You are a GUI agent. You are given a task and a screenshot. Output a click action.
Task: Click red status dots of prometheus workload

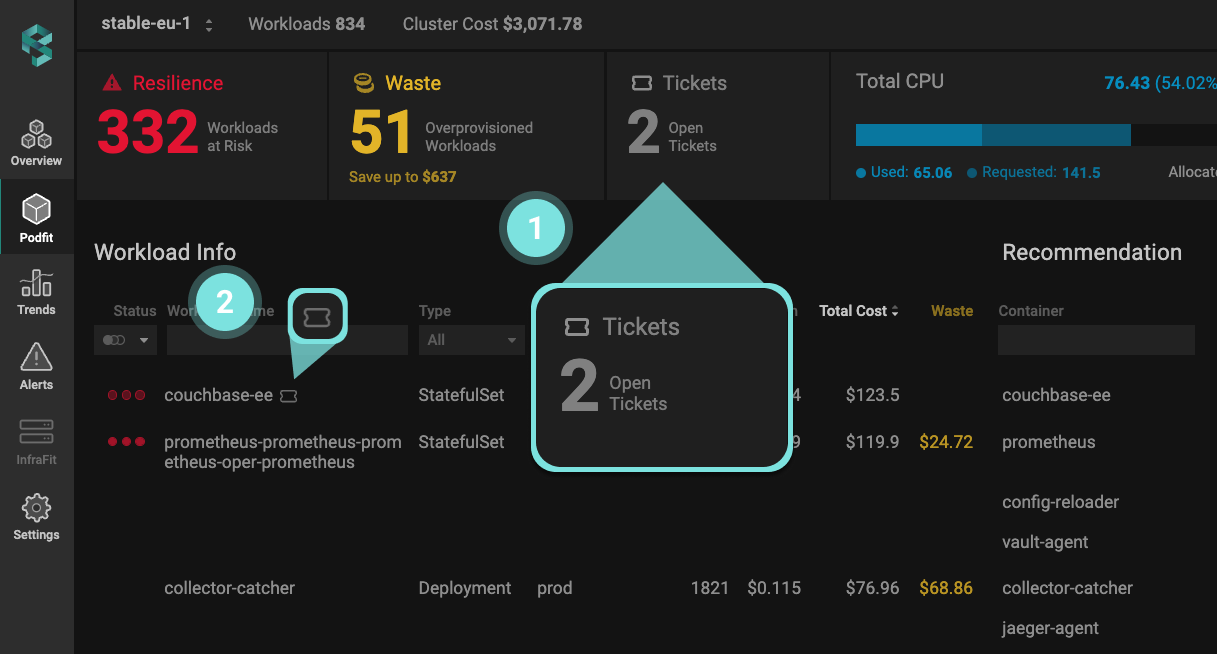[126, 441]
